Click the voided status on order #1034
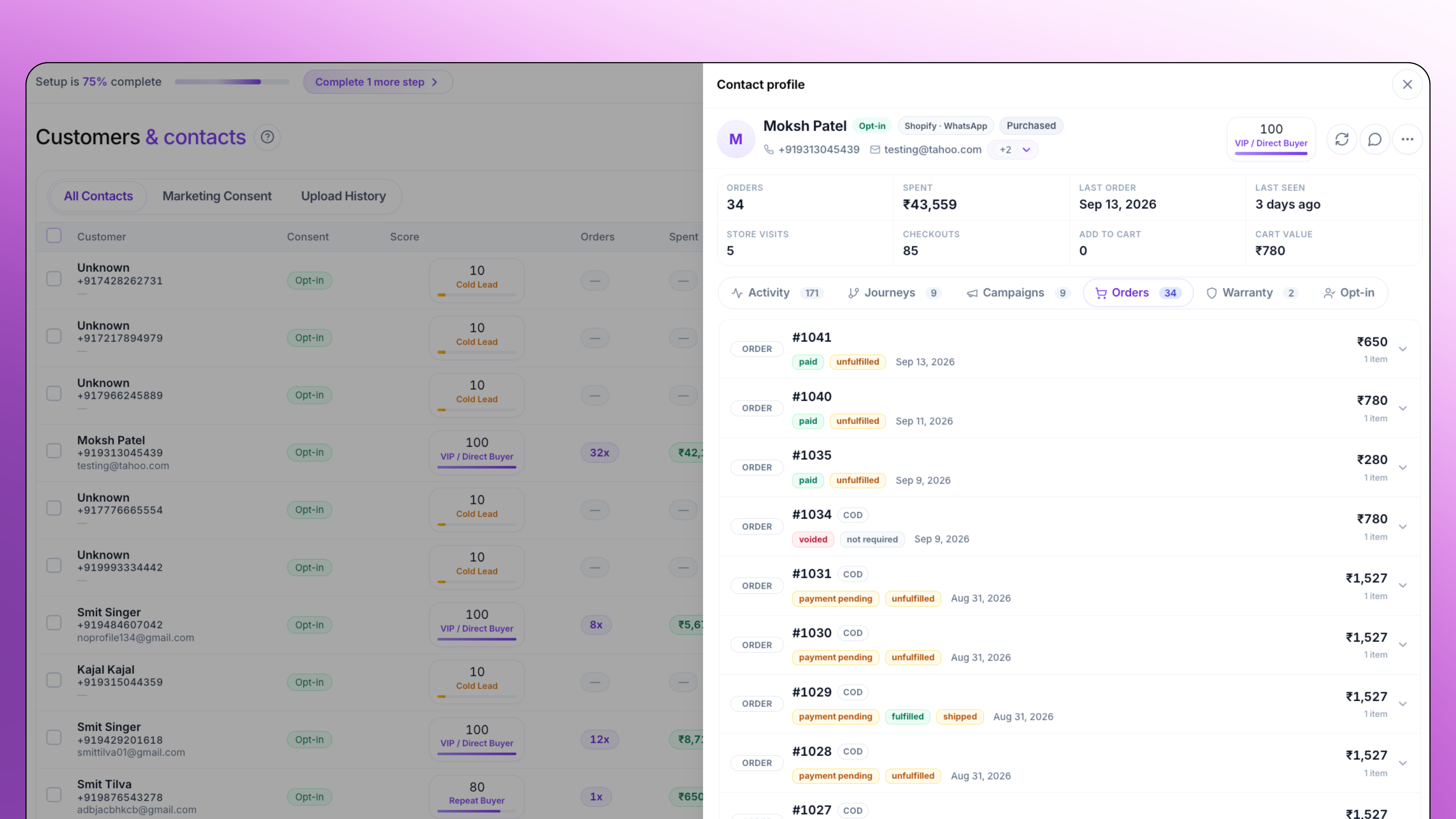This screenshot has height=819, width=1456. 813,539
